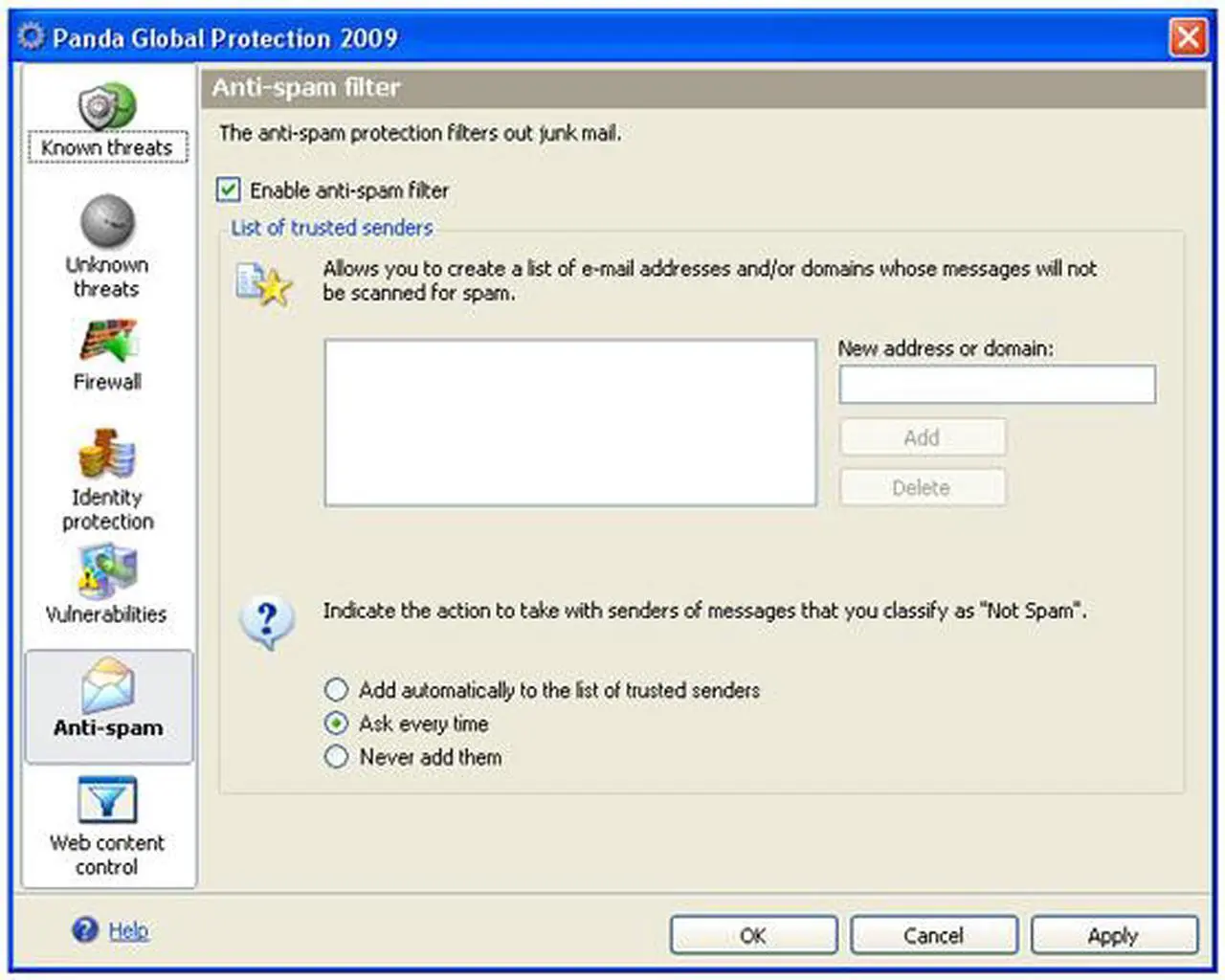1225x980 pixels.
Task: Click the Known threats label
Action: click(107, 147)
